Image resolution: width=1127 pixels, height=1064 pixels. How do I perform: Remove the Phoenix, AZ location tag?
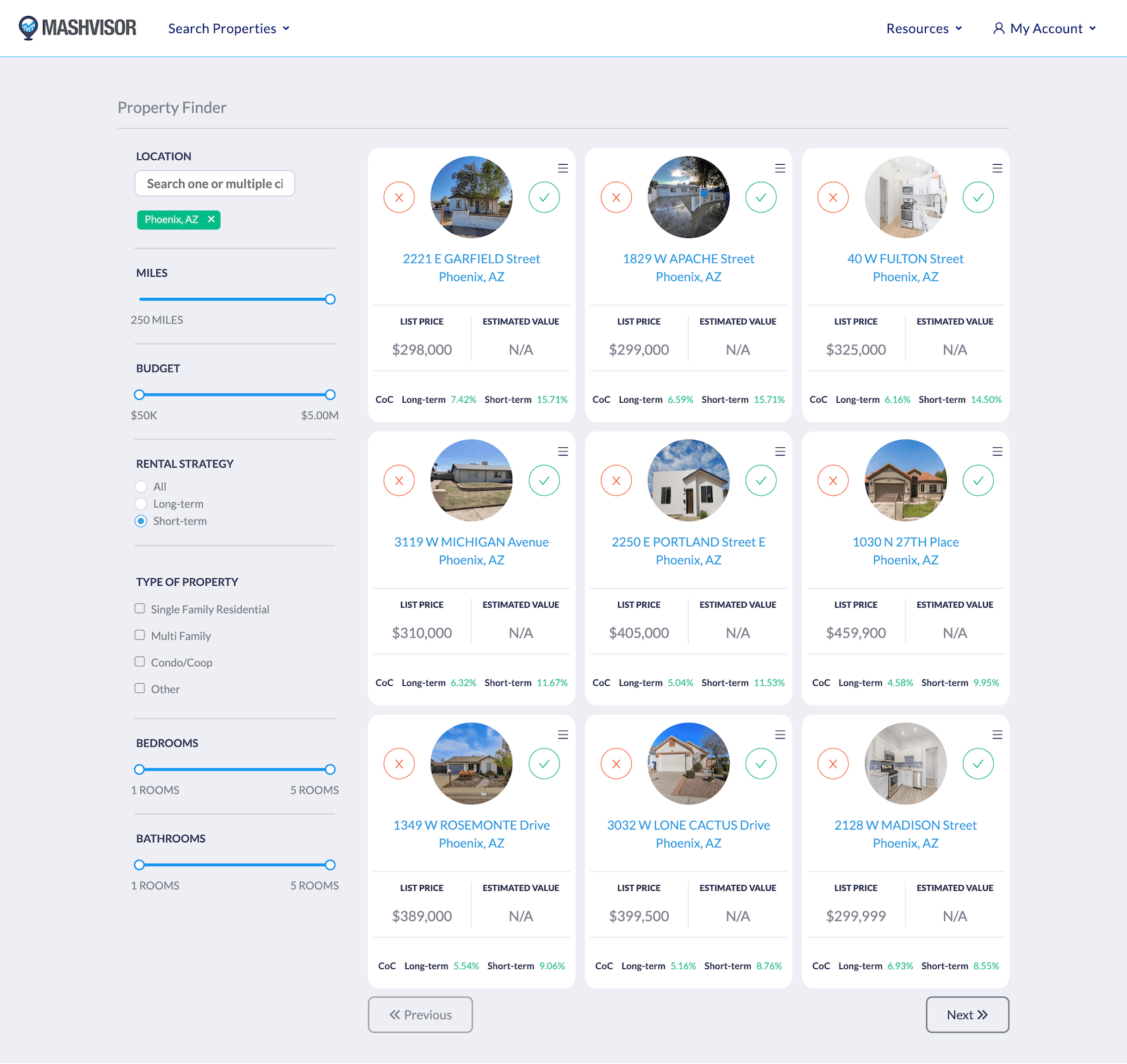(x=211, y=220)
